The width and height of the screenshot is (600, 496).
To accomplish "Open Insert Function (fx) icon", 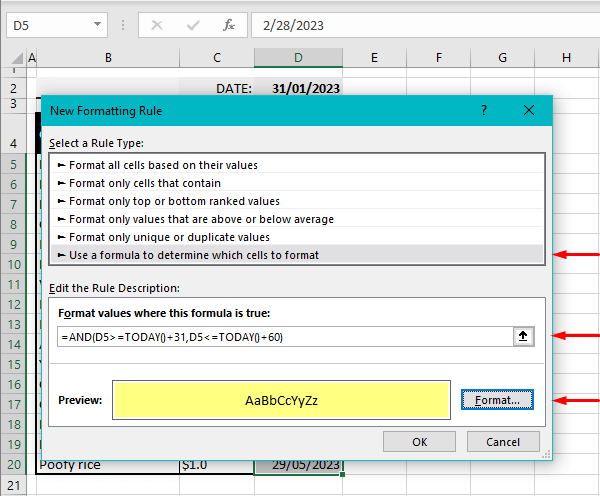I will [x=228, y=25].
